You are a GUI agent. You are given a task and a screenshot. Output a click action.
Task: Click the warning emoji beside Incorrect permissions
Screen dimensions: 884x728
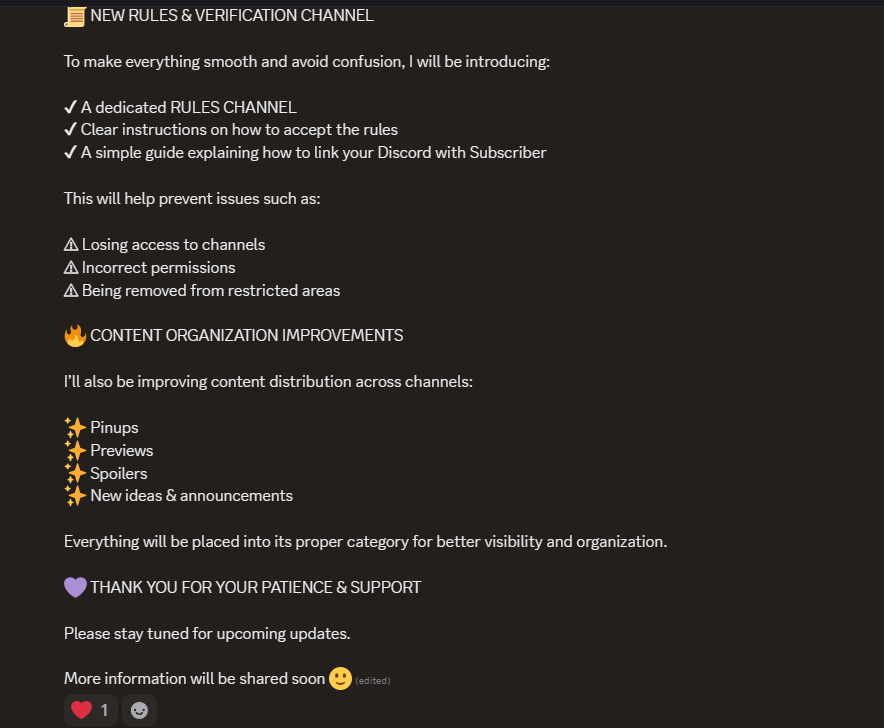click(71, 268)
